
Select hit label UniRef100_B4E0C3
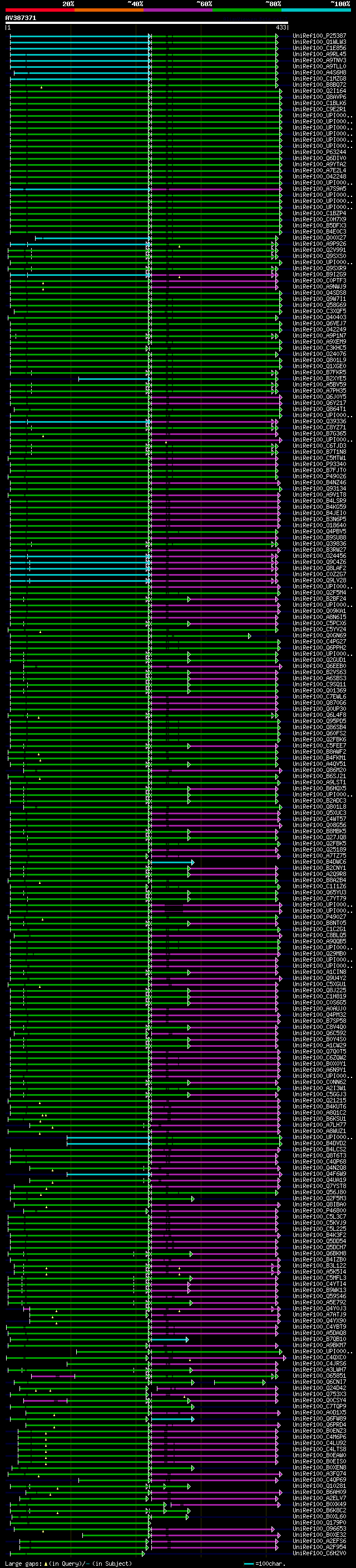click(319, 231)
